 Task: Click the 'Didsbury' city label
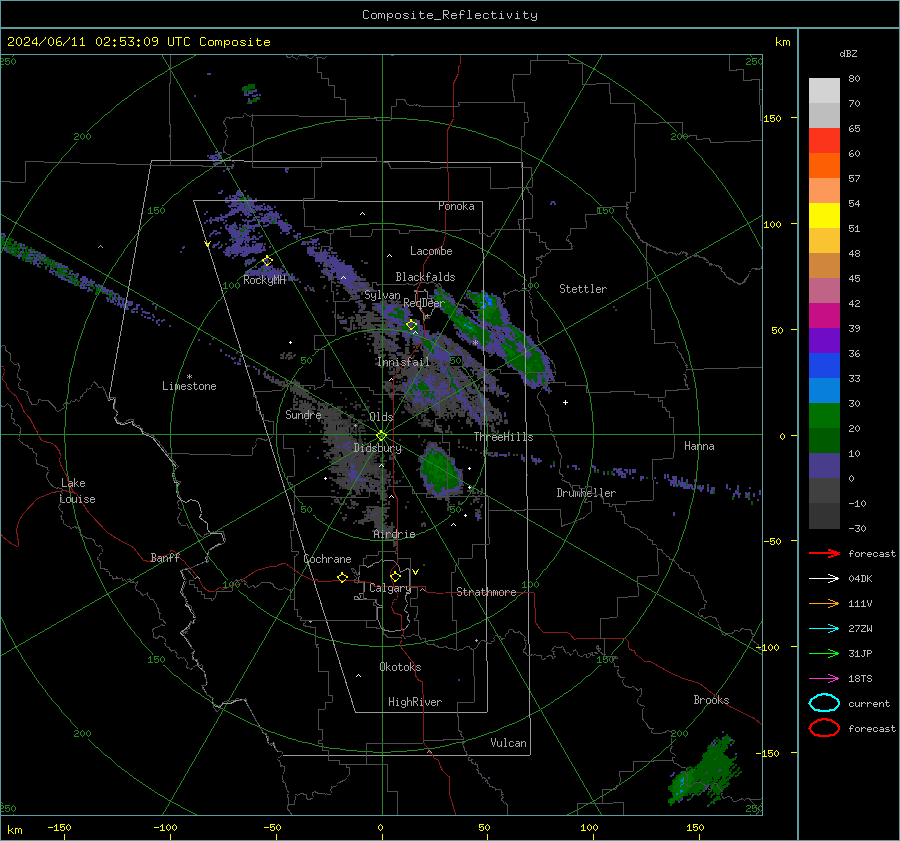pyautogui.click(x=378, y=448)
